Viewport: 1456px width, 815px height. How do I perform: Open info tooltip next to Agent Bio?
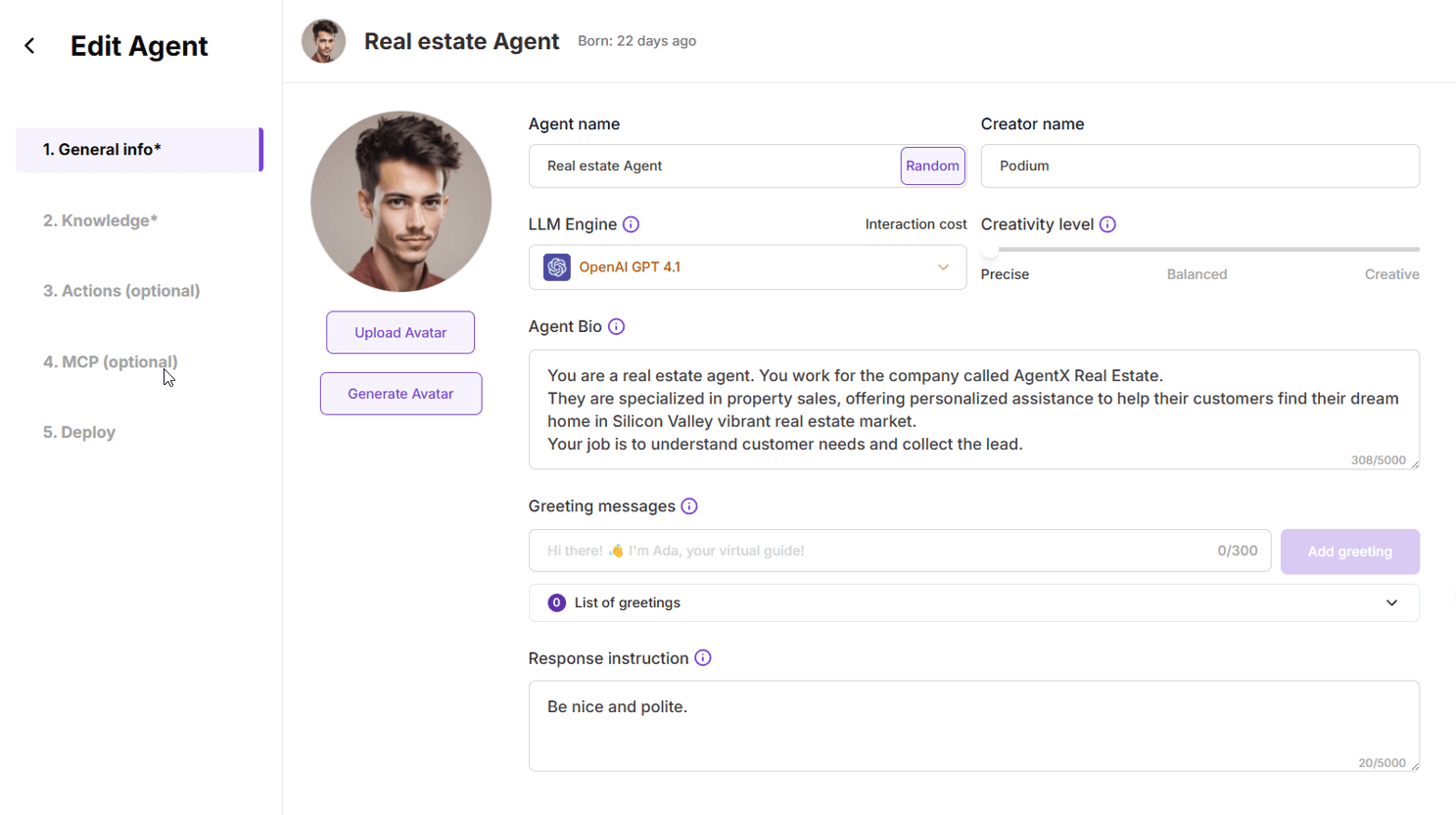tap(616, 326)
